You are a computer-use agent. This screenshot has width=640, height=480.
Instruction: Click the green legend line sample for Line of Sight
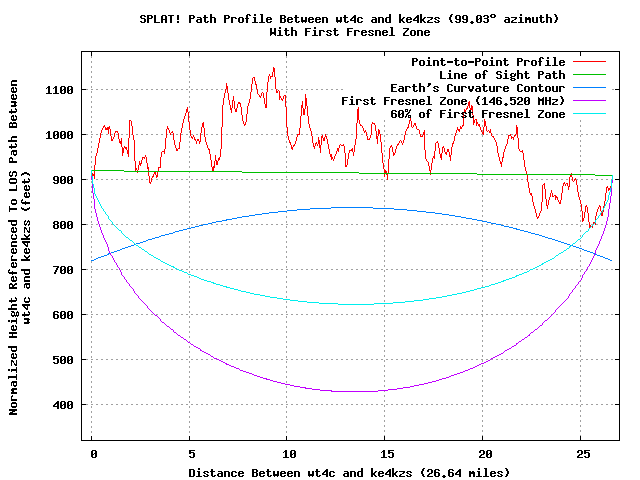589,75
